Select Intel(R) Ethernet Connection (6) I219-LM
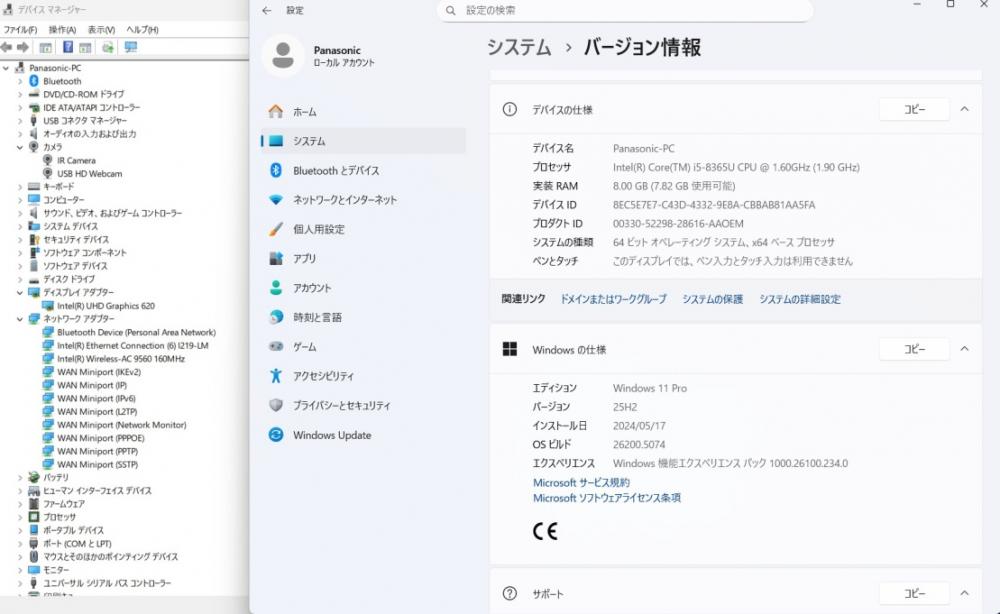The width and height of the screenshot is (1000, 614). coord(133,345)
